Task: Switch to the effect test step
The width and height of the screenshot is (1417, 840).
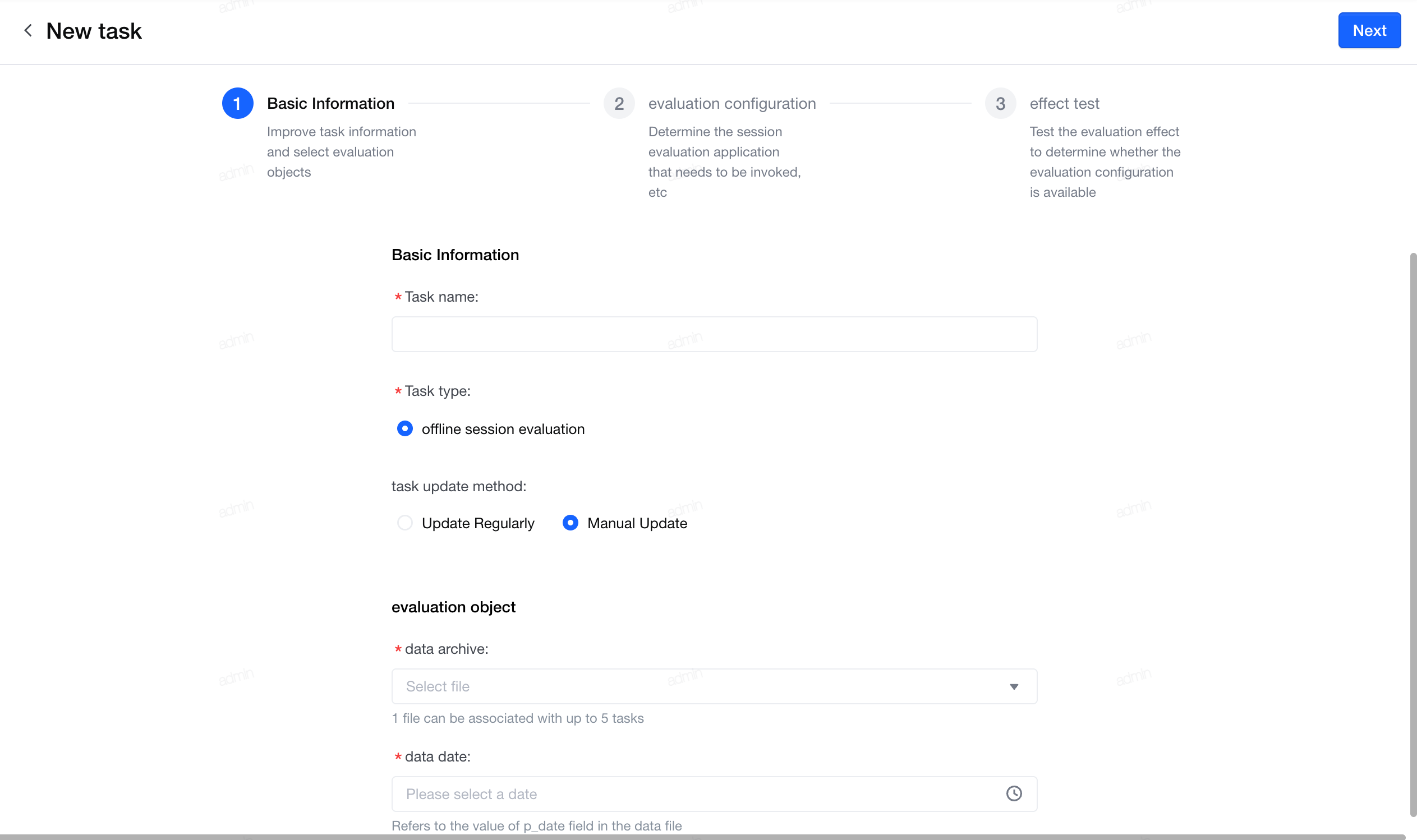Action: coord(1064,104)
